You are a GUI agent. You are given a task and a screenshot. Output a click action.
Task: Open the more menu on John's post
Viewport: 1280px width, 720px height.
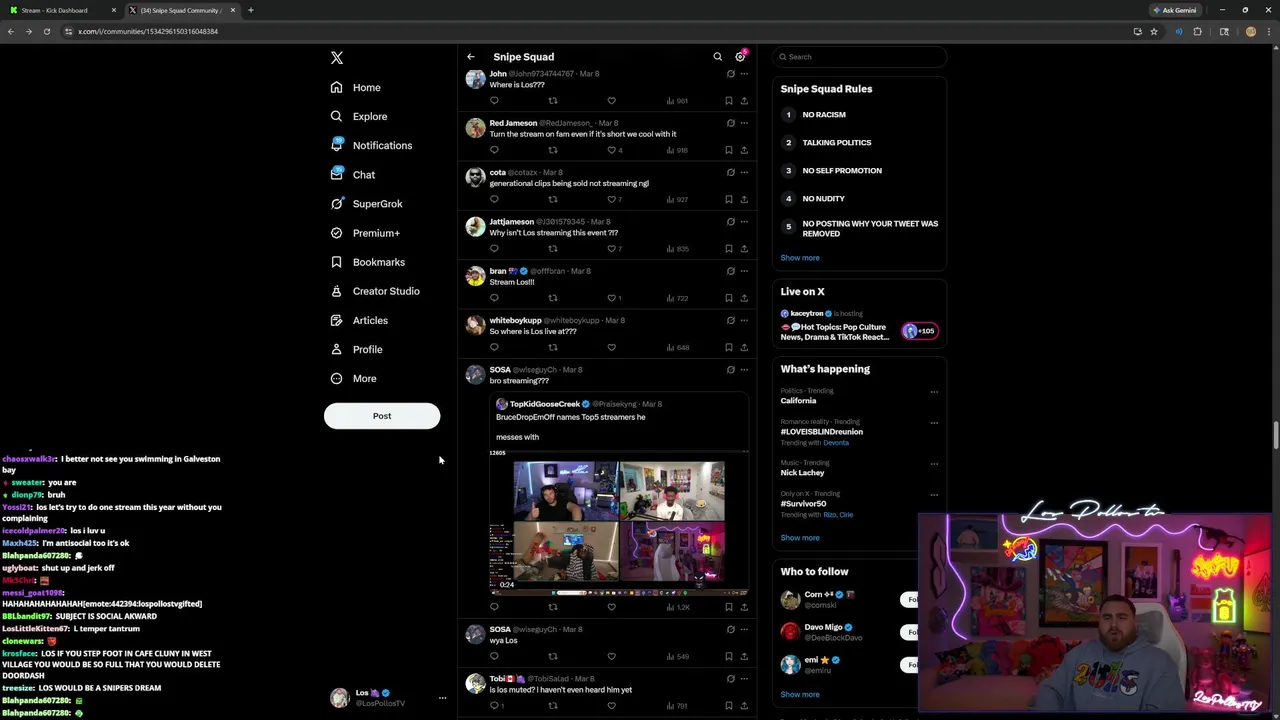(743, 74)
